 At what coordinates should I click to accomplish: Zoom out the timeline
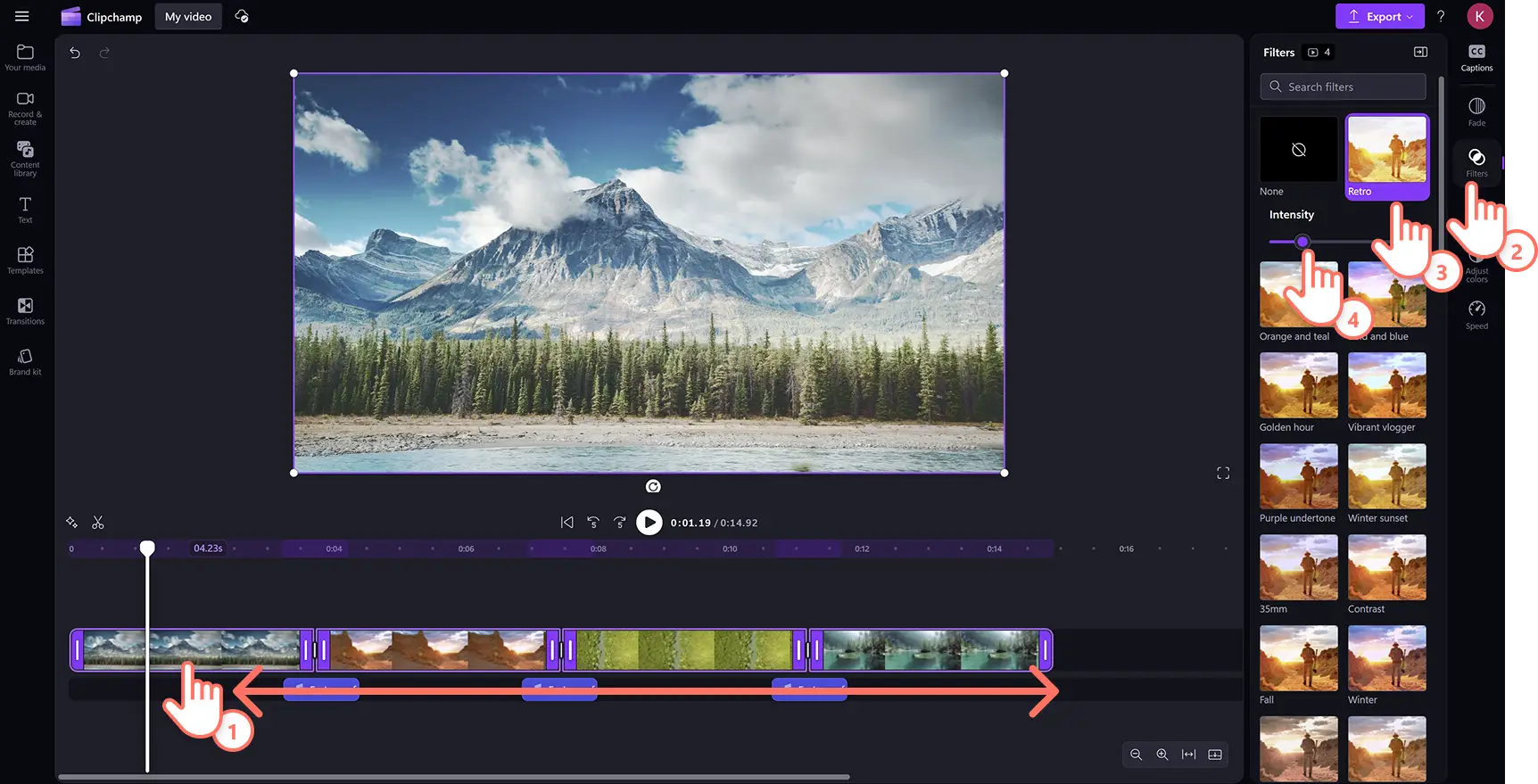[1136, 755]
